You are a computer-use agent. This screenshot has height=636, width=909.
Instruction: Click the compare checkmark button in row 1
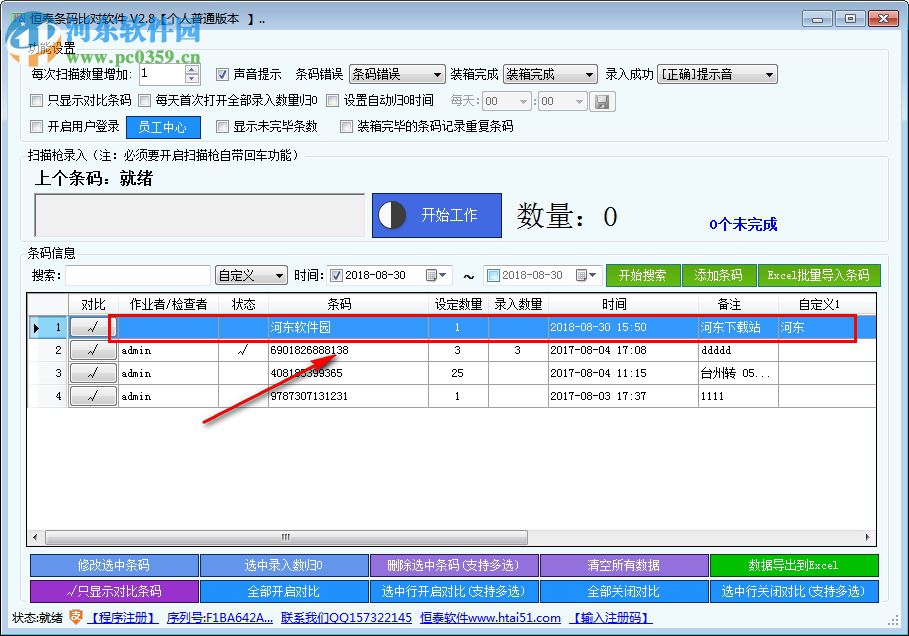93,328
